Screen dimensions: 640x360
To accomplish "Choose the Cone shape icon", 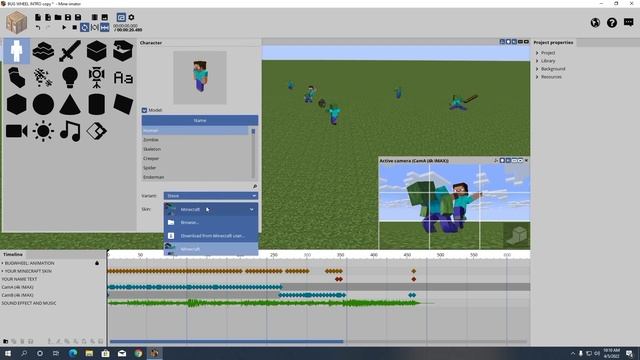I will [70, 104].
